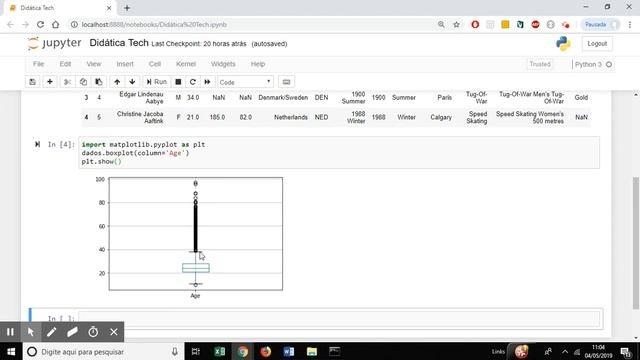Open Firefox from the taskbar
Image resolution: width=640 pixels, height=360 pixels.
[x=266, y=351]
